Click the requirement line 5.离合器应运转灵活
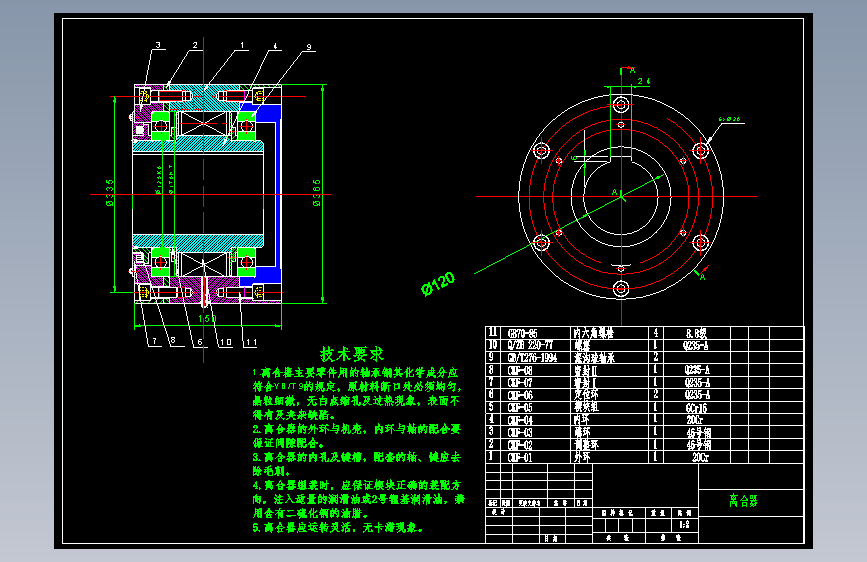The height and width of the screenshot is (562, 867). pos(338,528)
